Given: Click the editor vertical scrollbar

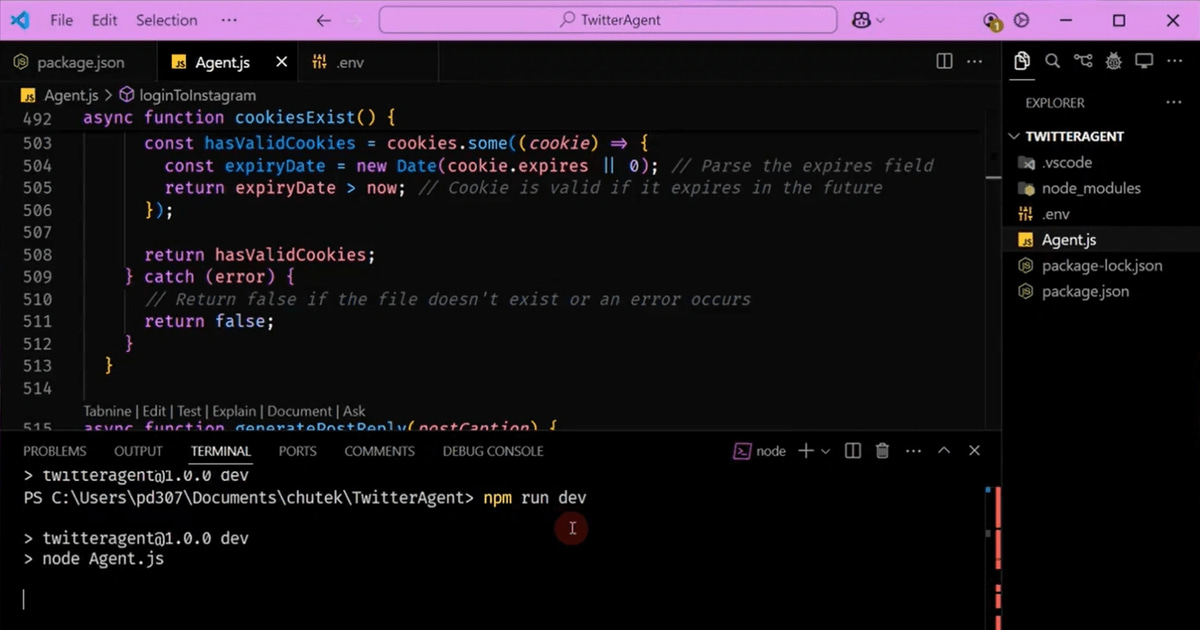Looking at the screenshot, I should click(993, 270).
